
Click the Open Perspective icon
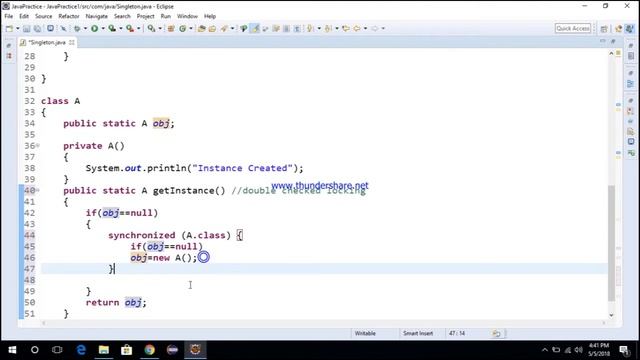604,28
